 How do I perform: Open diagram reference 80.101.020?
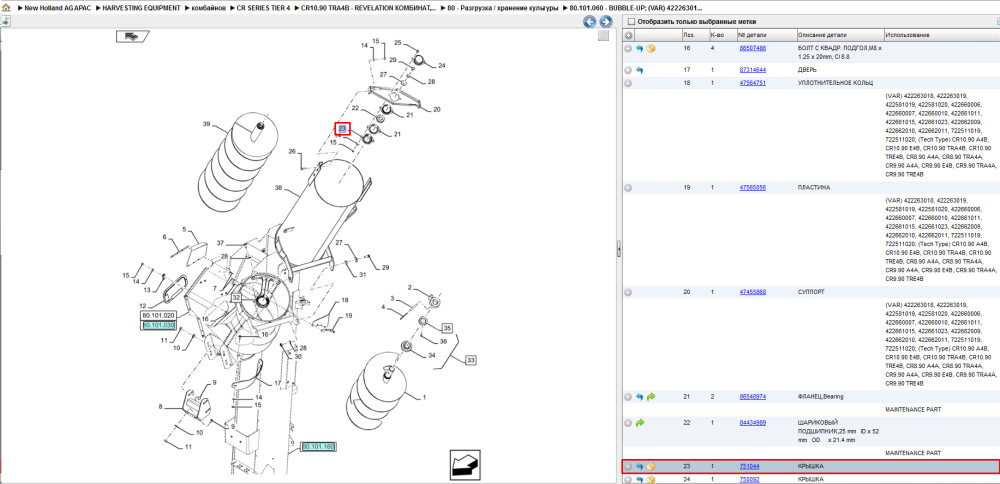158,316
